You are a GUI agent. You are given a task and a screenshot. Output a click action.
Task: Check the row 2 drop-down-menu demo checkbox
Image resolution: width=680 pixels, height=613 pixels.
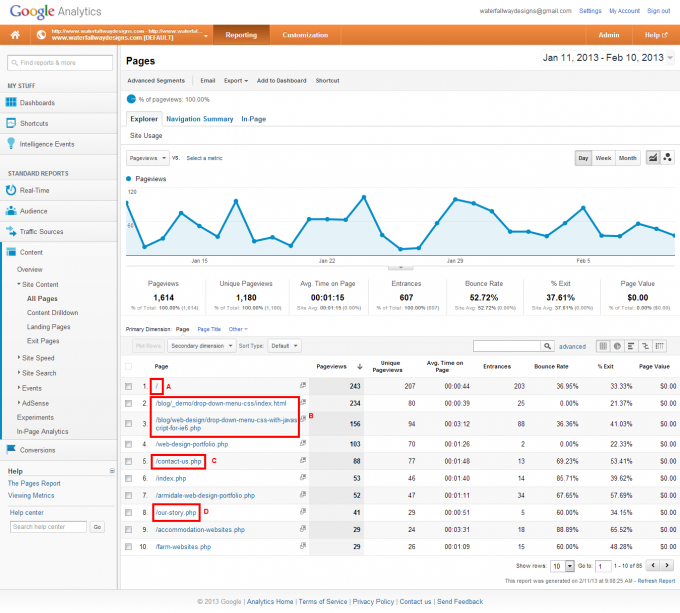click(x=128, y=403)
